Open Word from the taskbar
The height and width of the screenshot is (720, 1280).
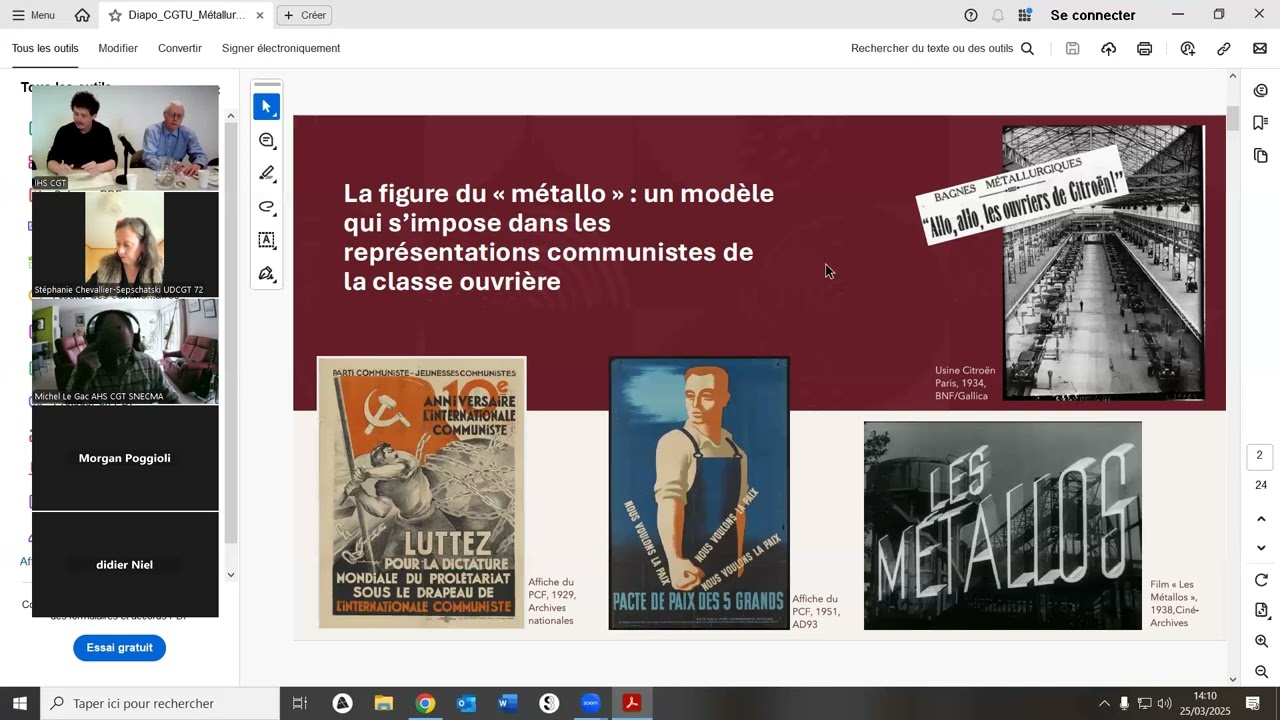tap(507, 703)
